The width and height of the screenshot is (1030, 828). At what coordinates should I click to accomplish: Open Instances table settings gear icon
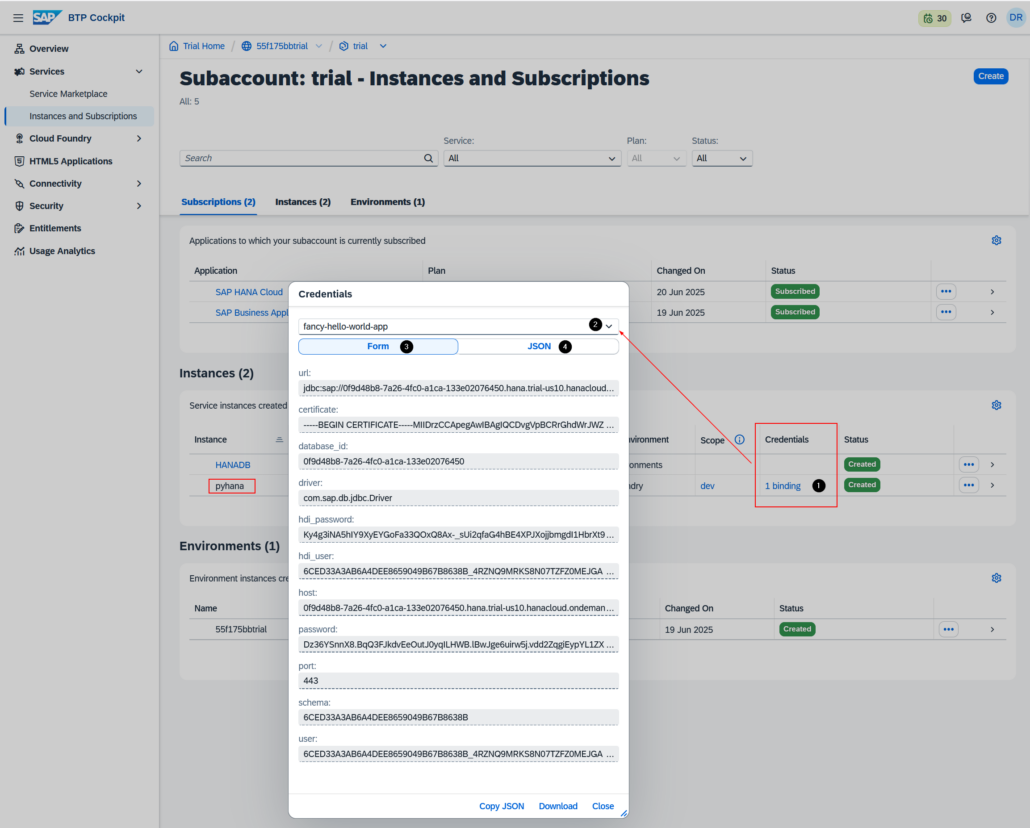point(996,405)
